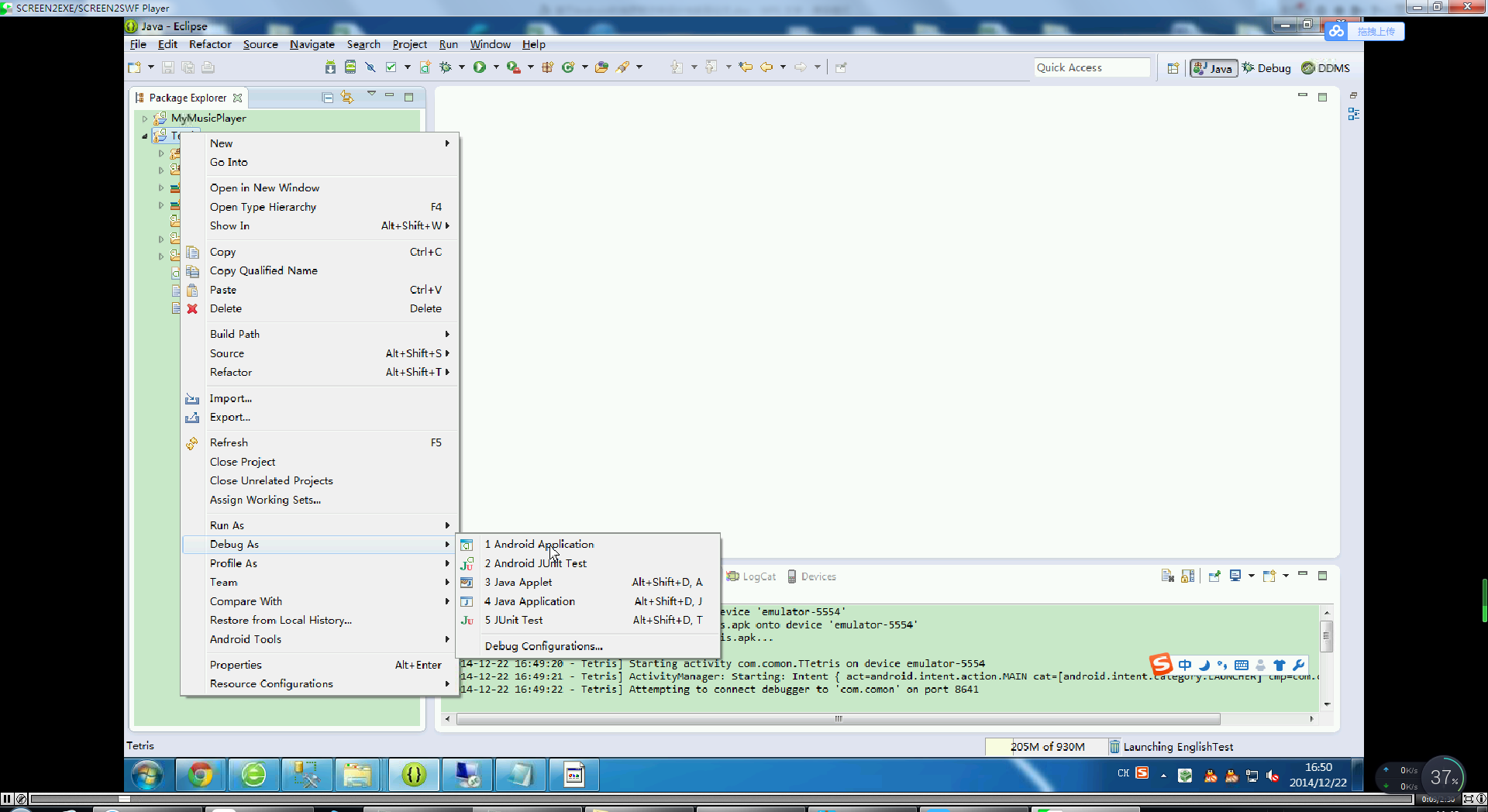Switch to the LogCat tab
1488x812 pixels.
(x=751, y=576)
